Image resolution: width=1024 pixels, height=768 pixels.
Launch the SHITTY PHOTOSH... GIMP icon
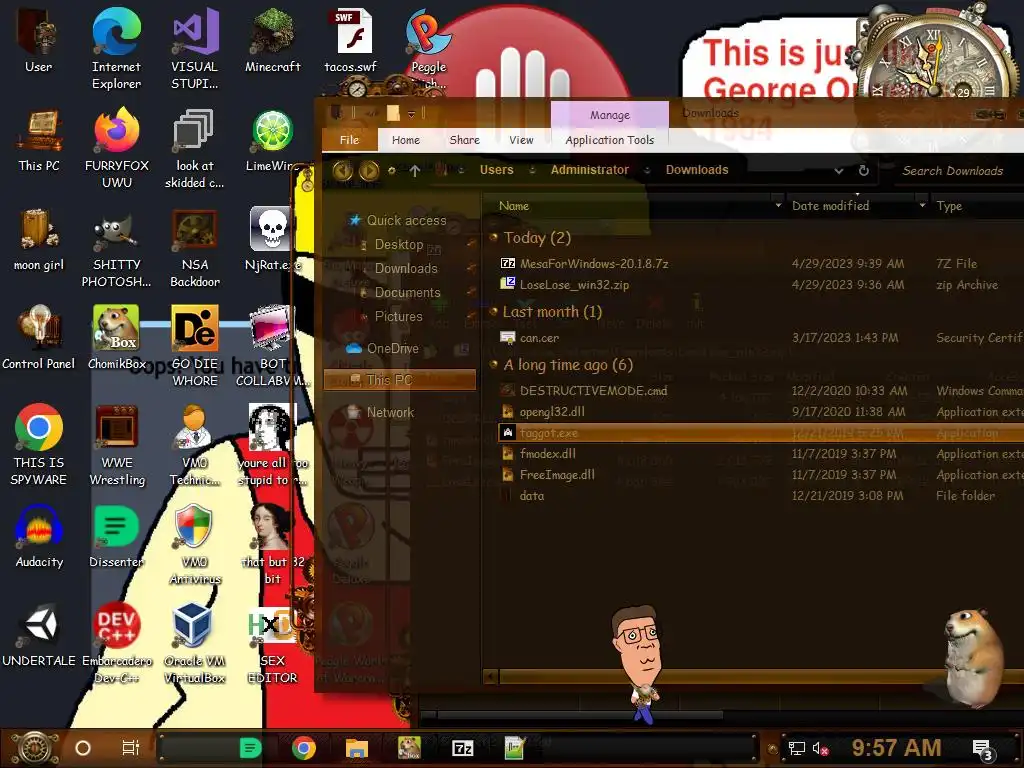116,248
